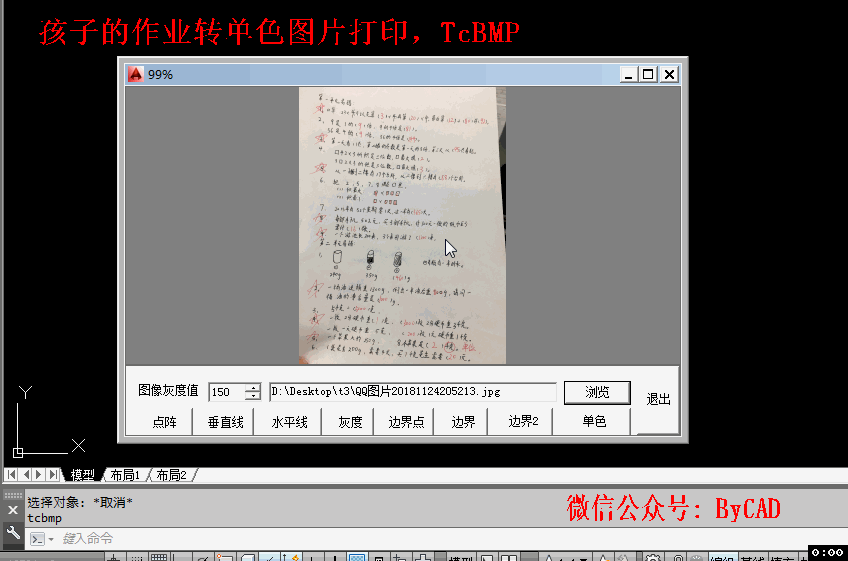Click the AutoCAD icon in dialog title bar

click(x=135, y=74)
